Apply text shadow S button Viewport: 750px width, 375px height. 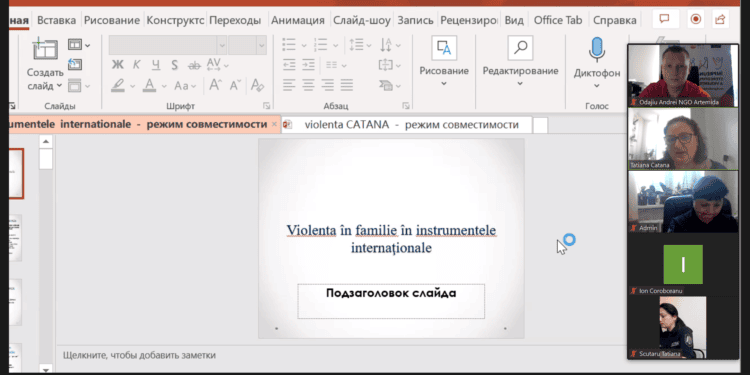175,65
